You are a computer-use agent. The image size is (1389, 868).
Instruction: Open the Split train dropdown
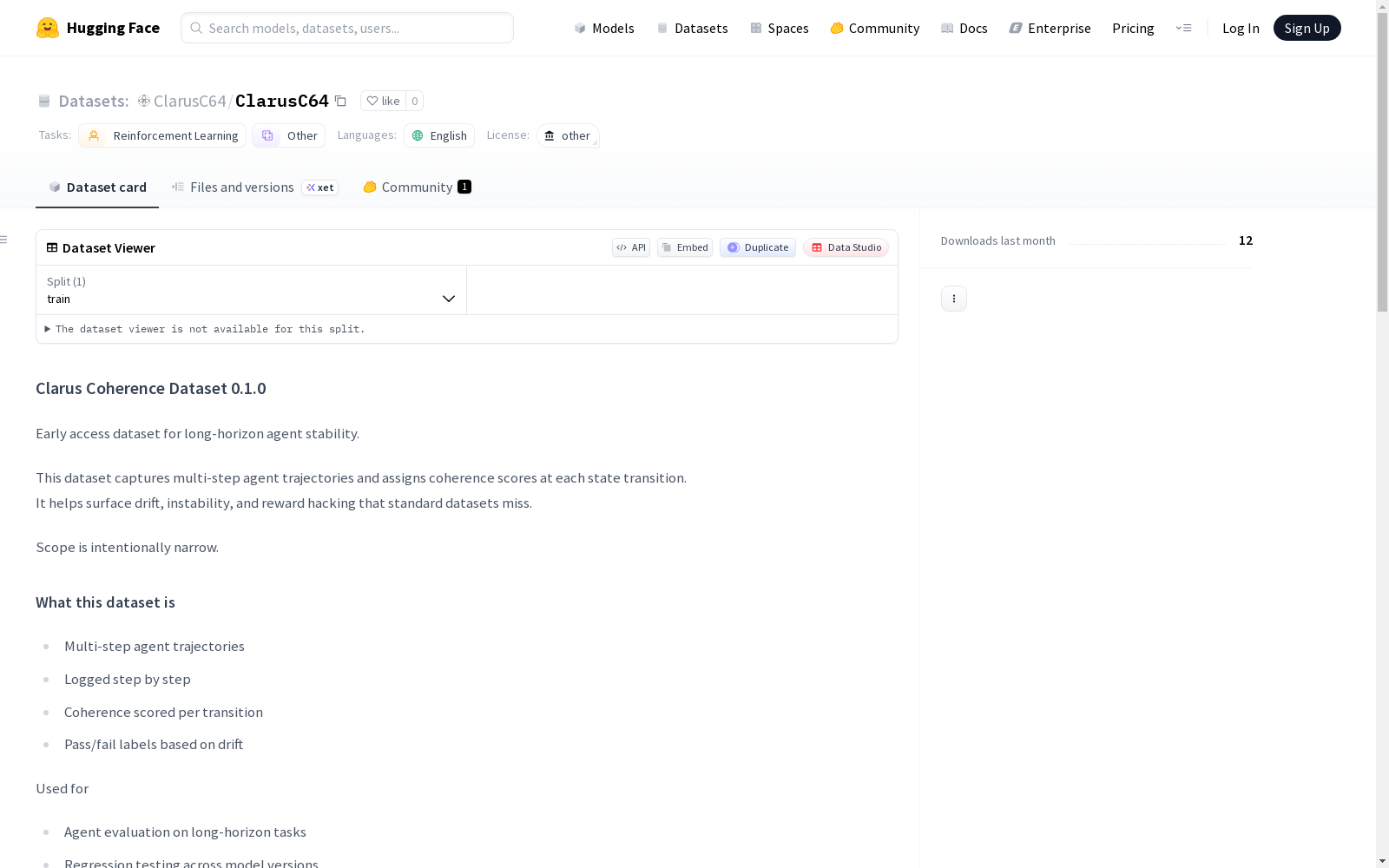tap(251, 290)
